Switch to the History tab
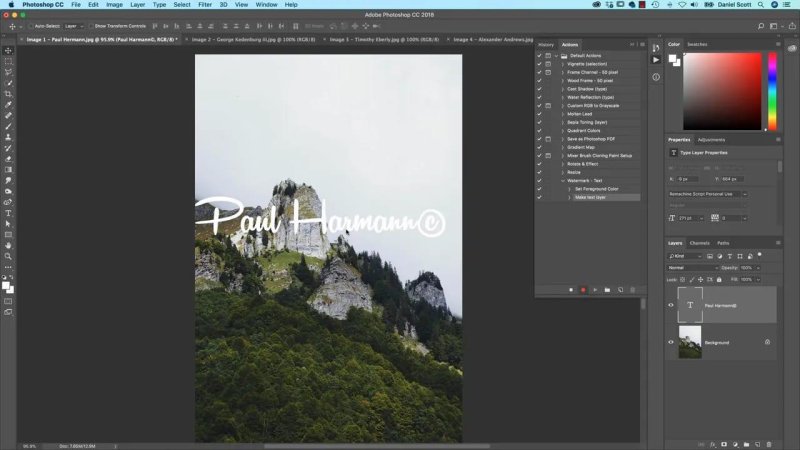Viewport: 800px width, 450px height. click(545, 44)
